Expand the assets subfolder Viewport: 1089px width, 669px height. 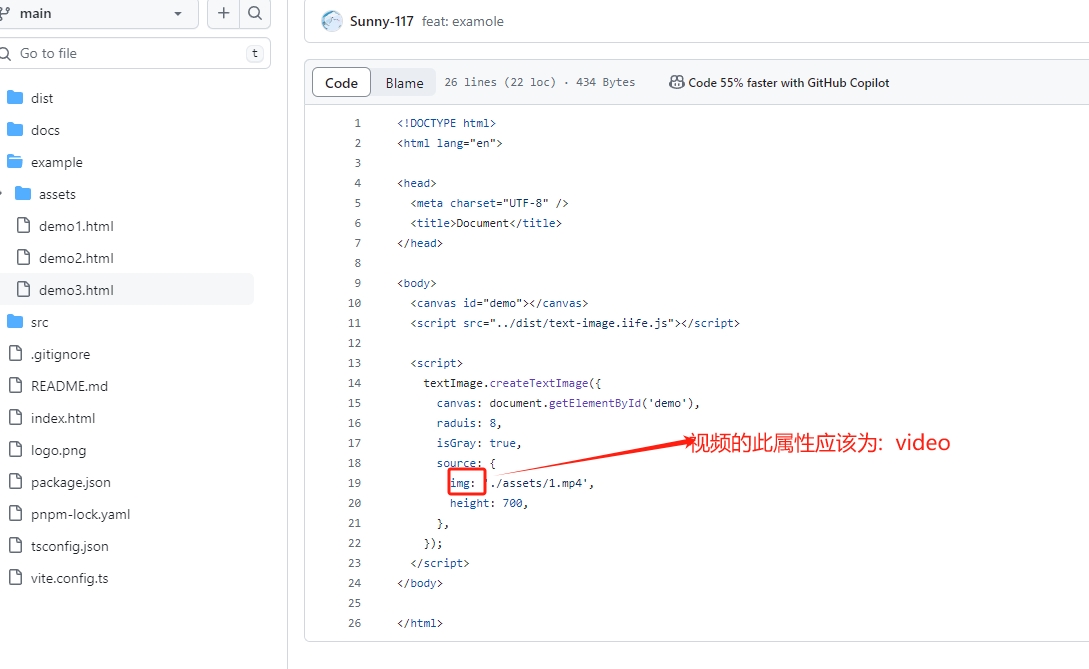coord(57,195)
